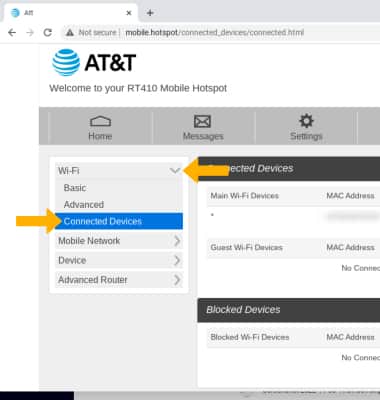The width and height of the screenshot is (380, 400).
Task: Click the Connected Devices panel title
Action: tap(250, 168)
